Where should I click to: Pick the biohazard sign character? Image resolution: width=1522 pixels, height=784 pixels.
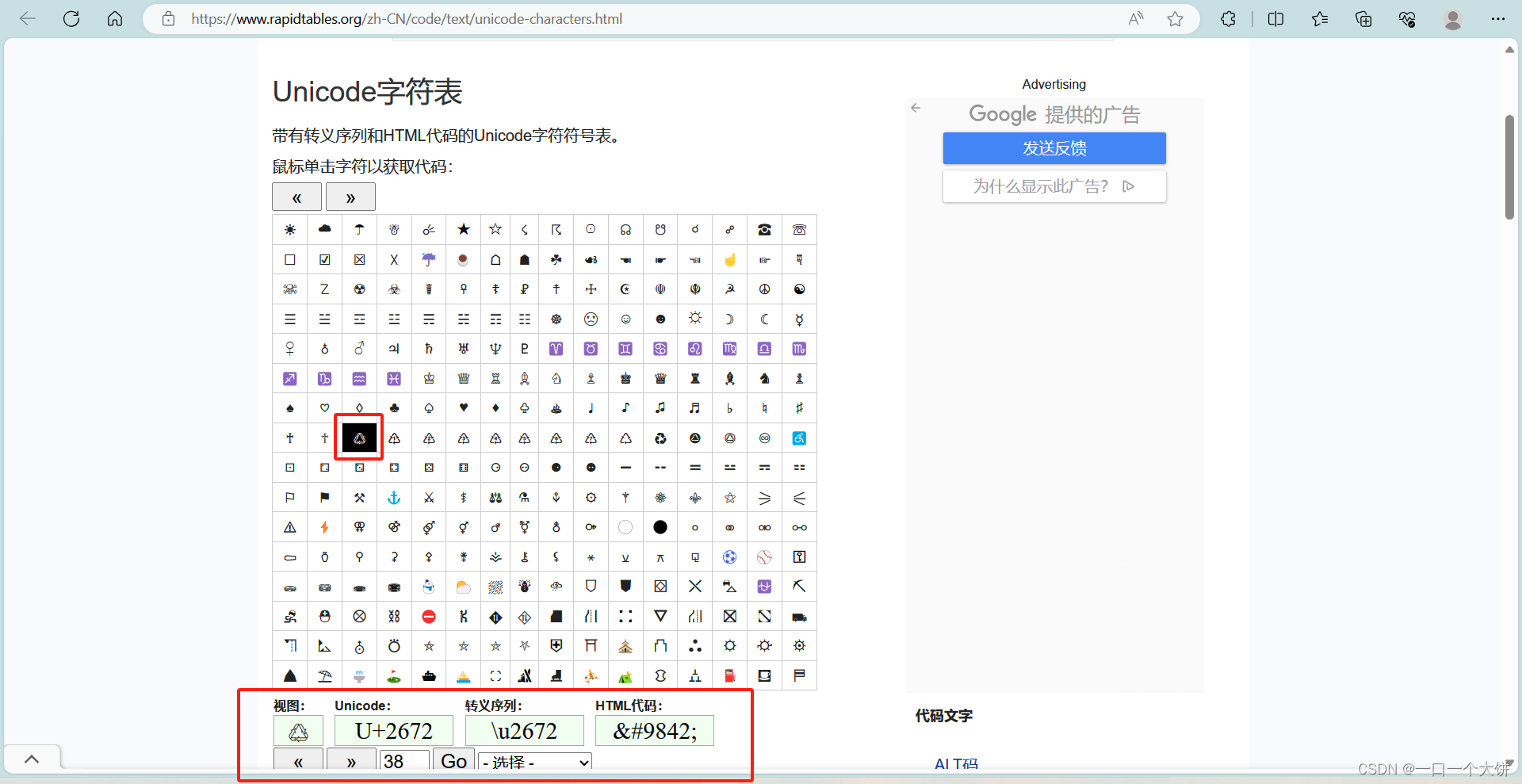pyautogui.click(x=394, y=289)
